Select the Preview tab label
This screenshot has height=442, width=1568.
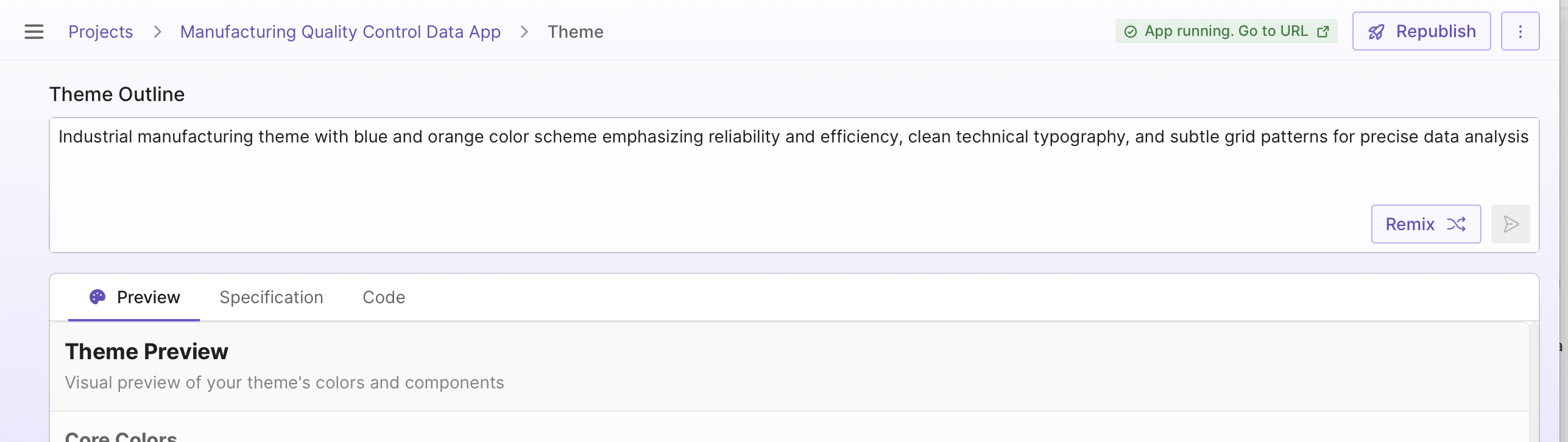[149, 297]
